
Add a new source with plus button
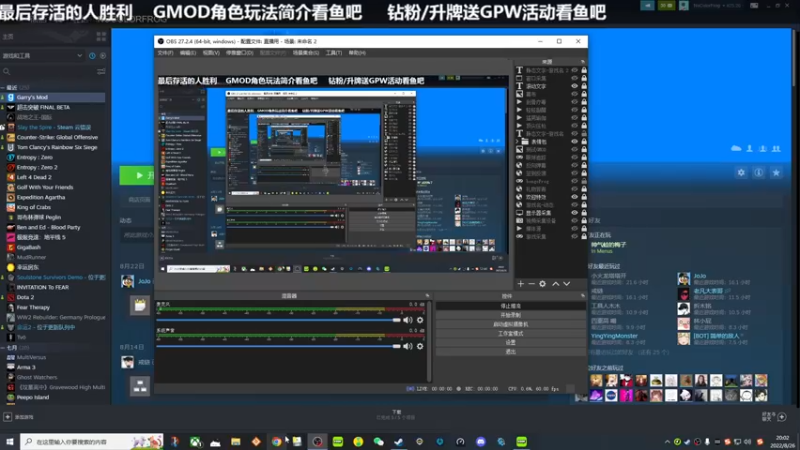[x=520, y=284]
